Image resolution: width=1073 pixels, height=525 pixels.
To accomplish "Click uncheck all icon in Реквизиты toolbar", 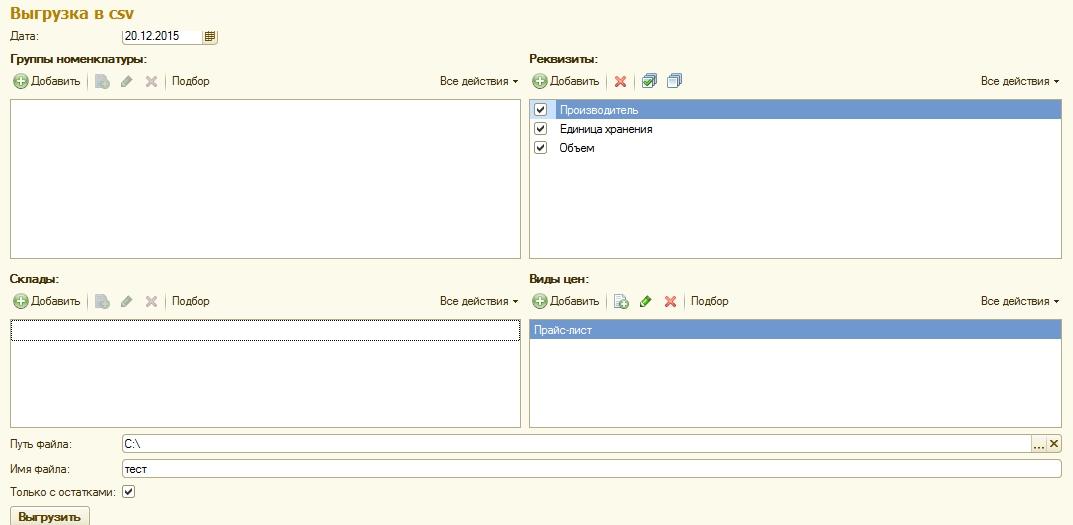I will [x=675, y=81].
